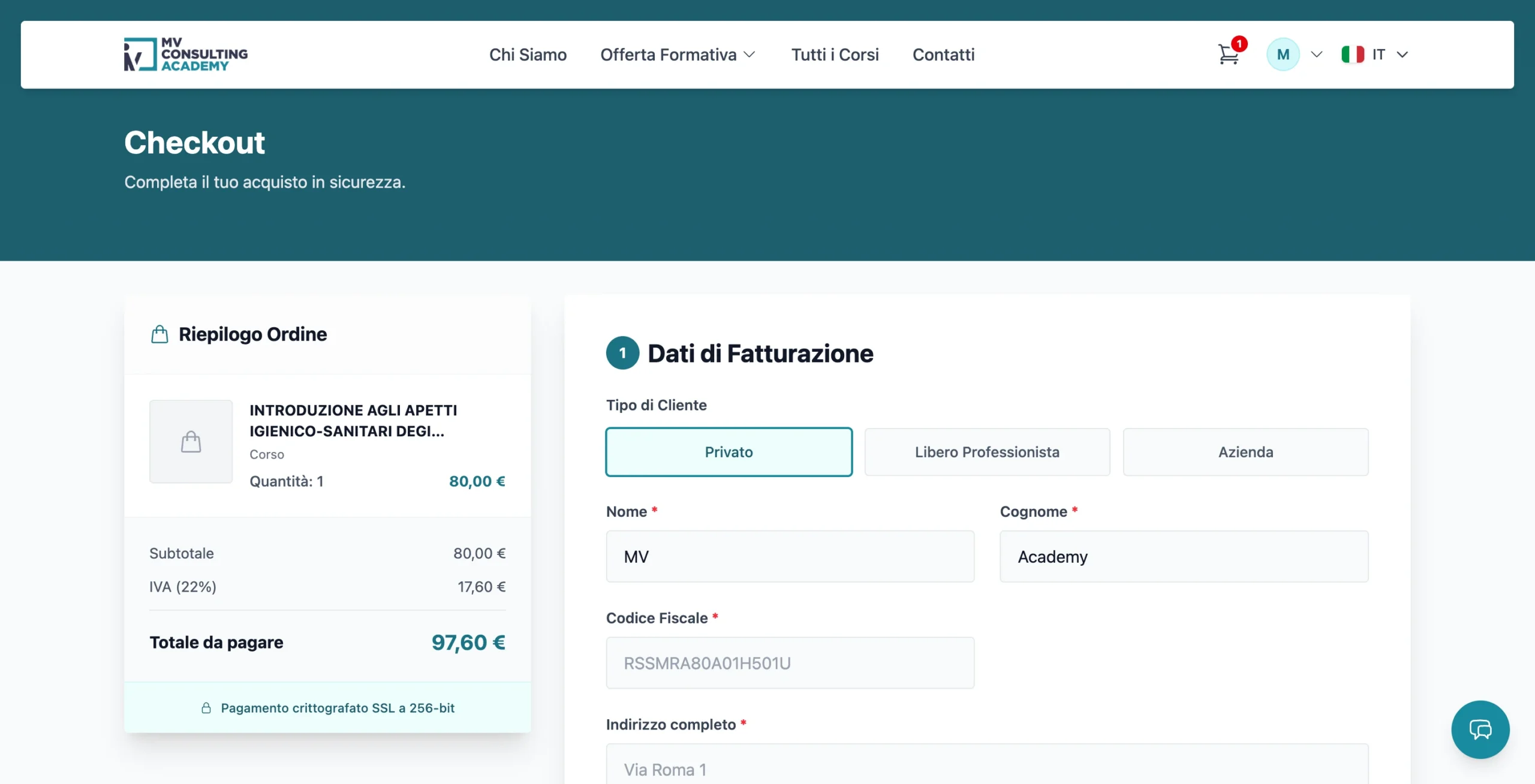Open the shopping cart icon

point(1229,55)
